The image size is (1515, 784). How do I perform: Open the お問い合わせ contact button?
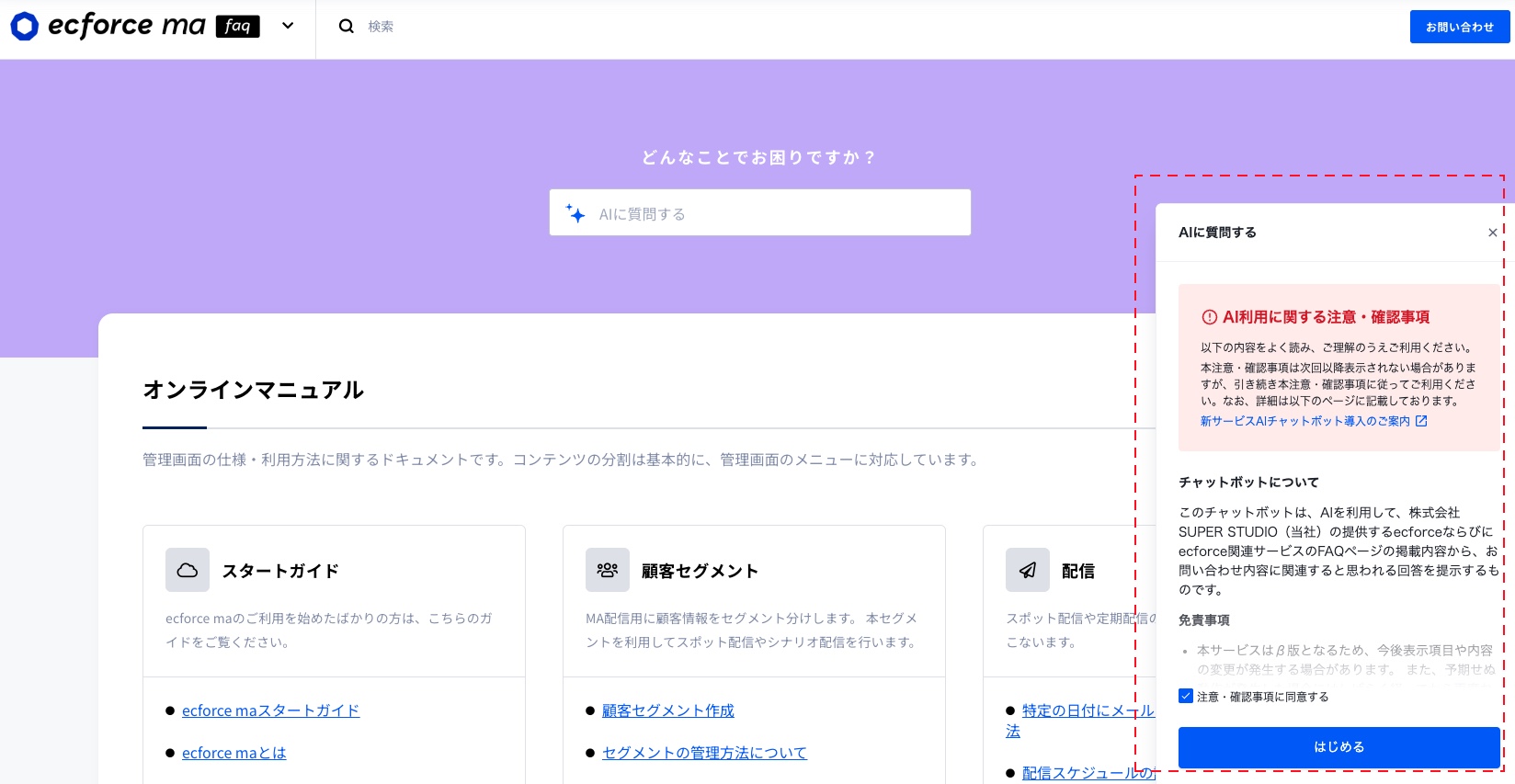tap(1460, 27)
